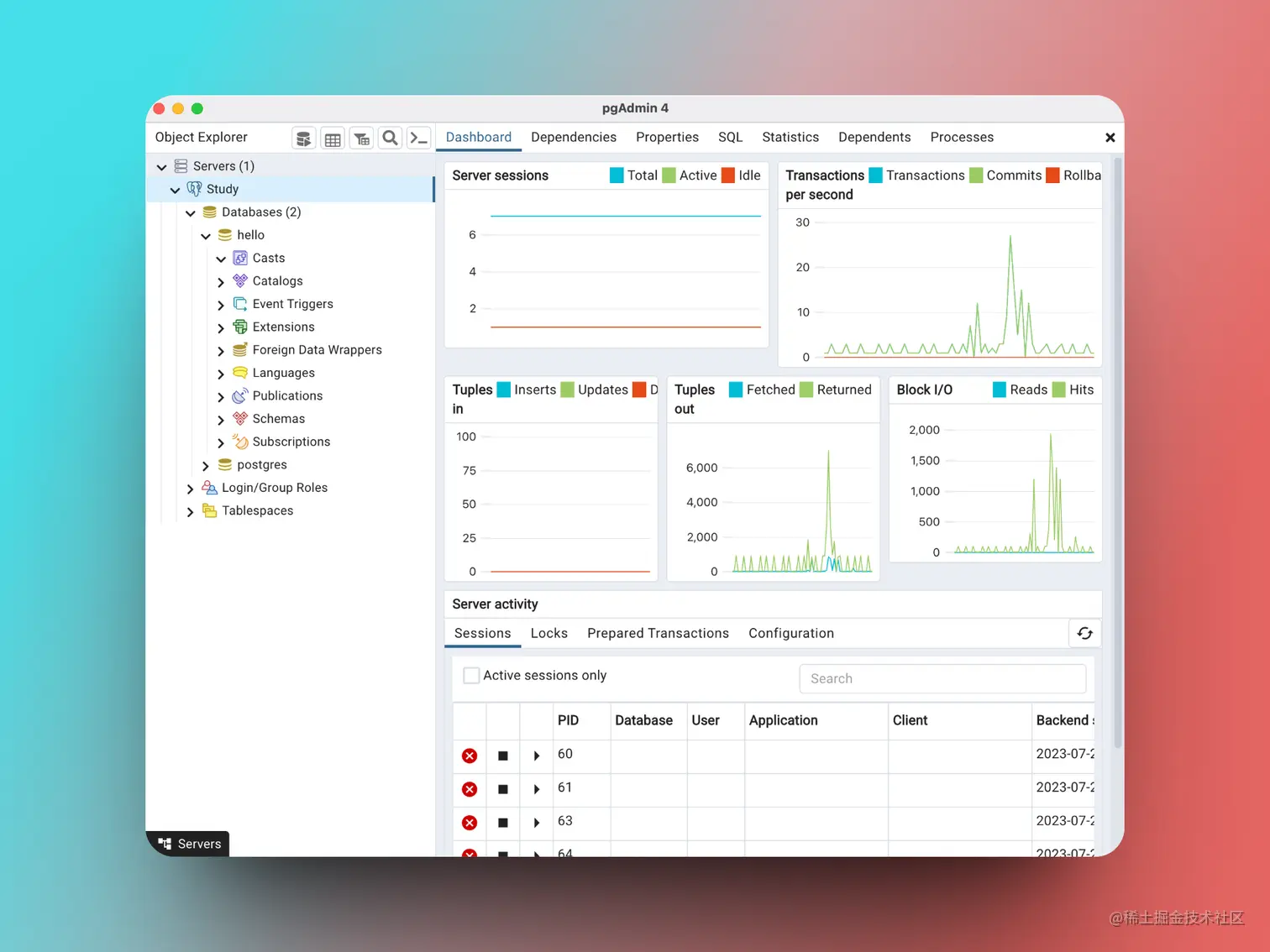Open the Filtered Rows icon
This screenshot has height=952, width=1270.
(361, 139)
